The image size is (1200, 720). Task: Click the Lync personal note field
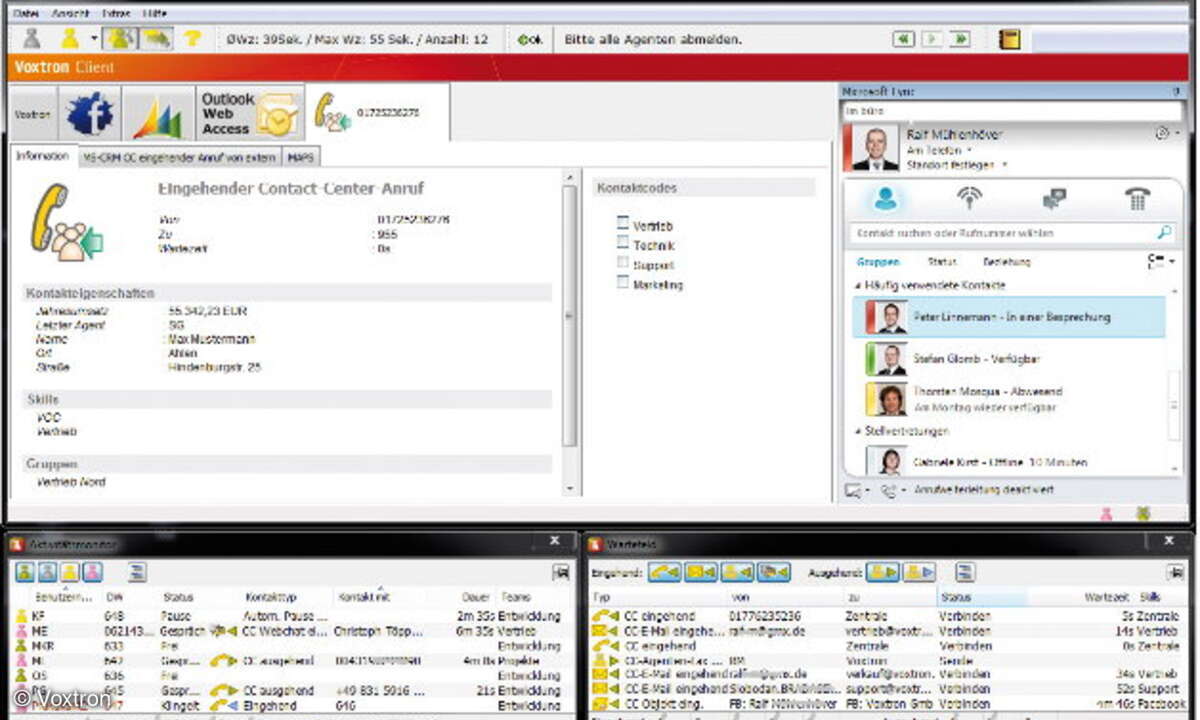coord(1010,112)
